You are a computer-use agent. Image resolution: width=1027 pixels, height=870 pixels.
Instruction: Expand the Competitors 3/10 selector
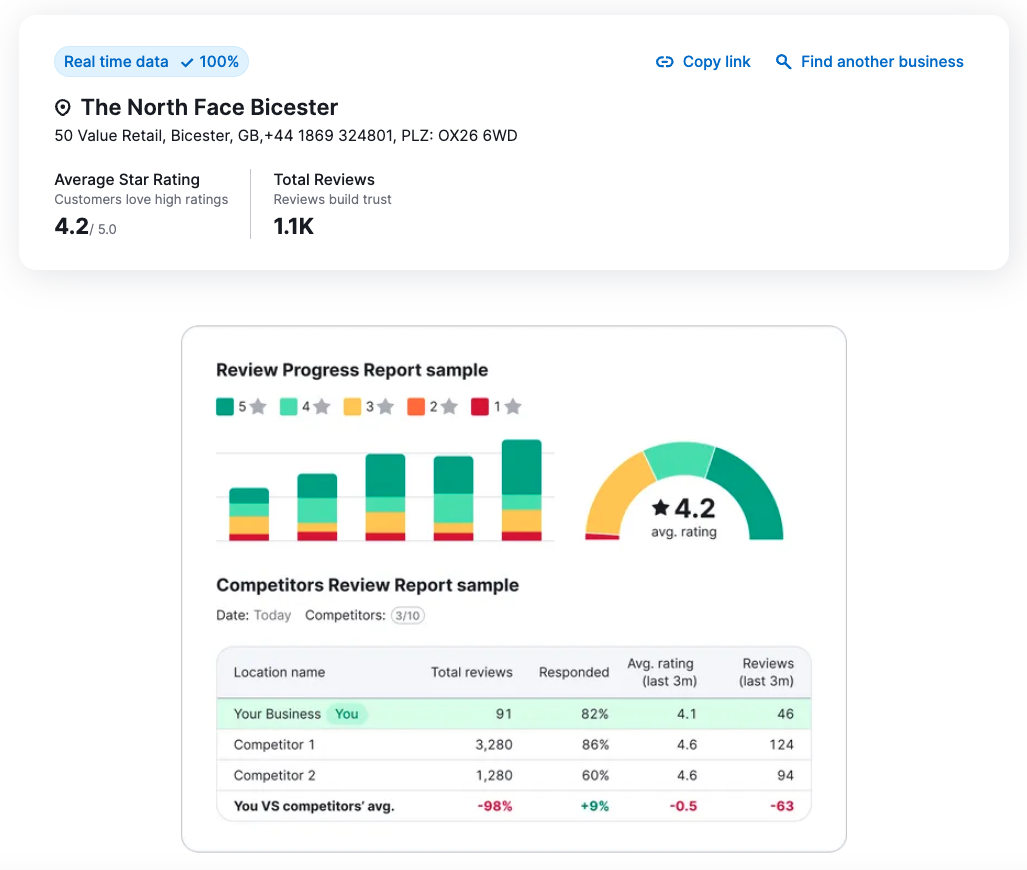click(x=408, y=616)
